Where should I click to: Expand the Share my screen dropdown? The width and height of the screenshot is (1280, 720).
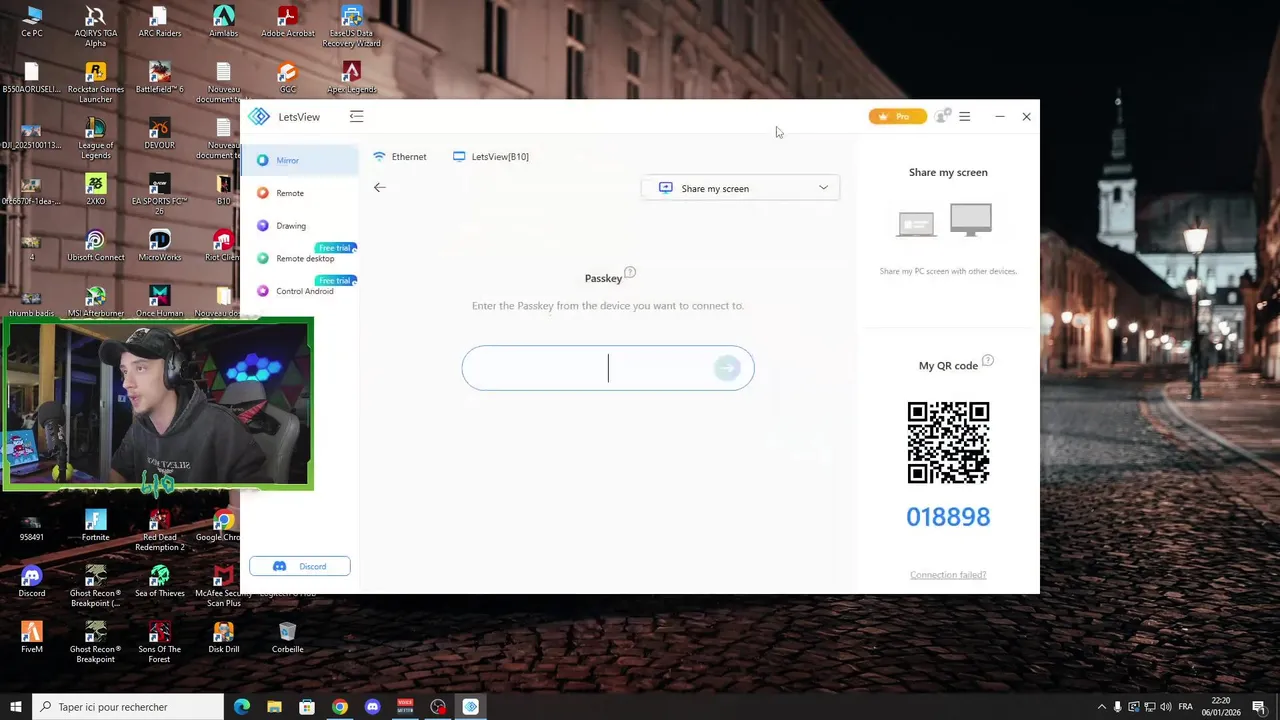click(740, 188)
